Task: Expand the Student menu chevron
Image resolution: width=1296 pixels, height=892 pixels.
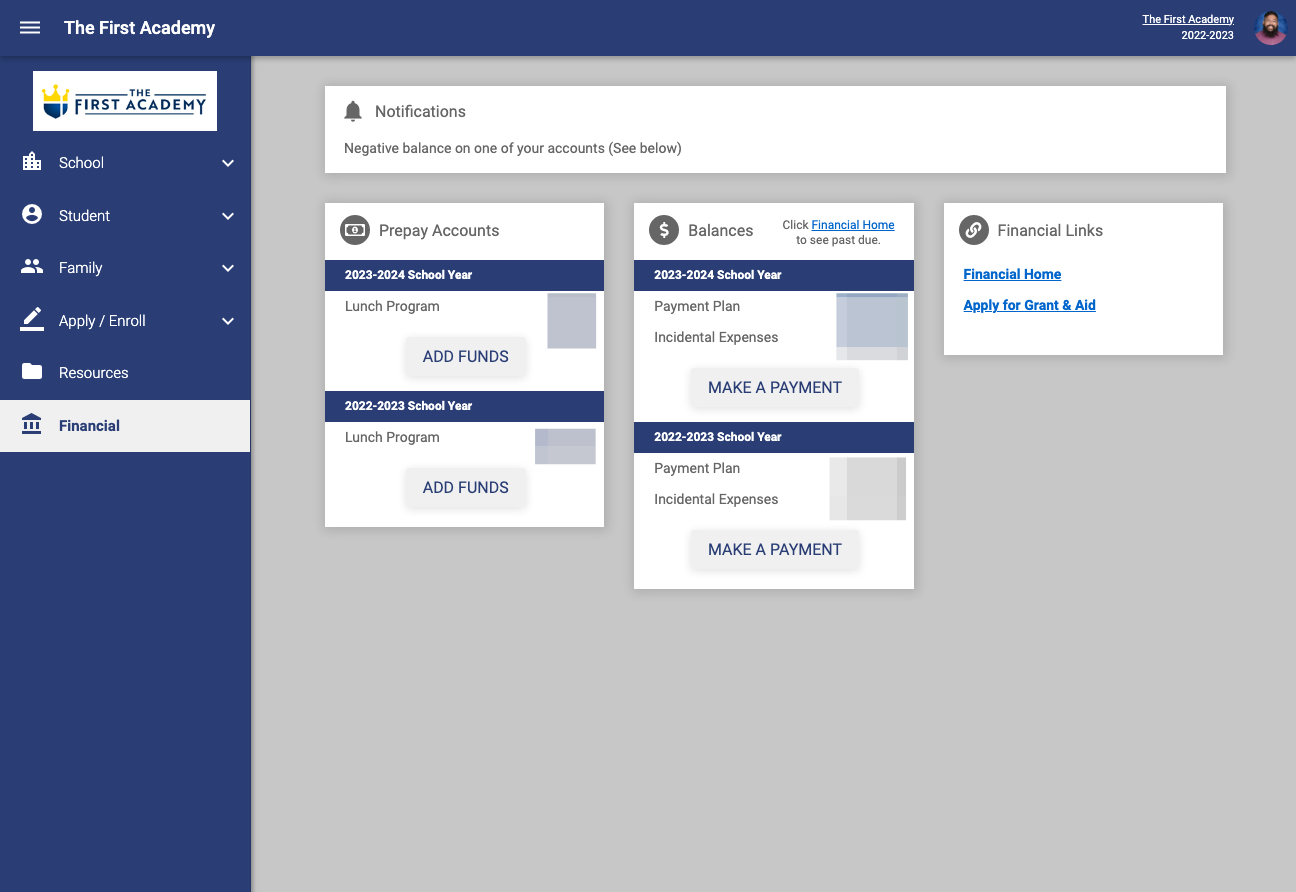Action: coord(228,216)
